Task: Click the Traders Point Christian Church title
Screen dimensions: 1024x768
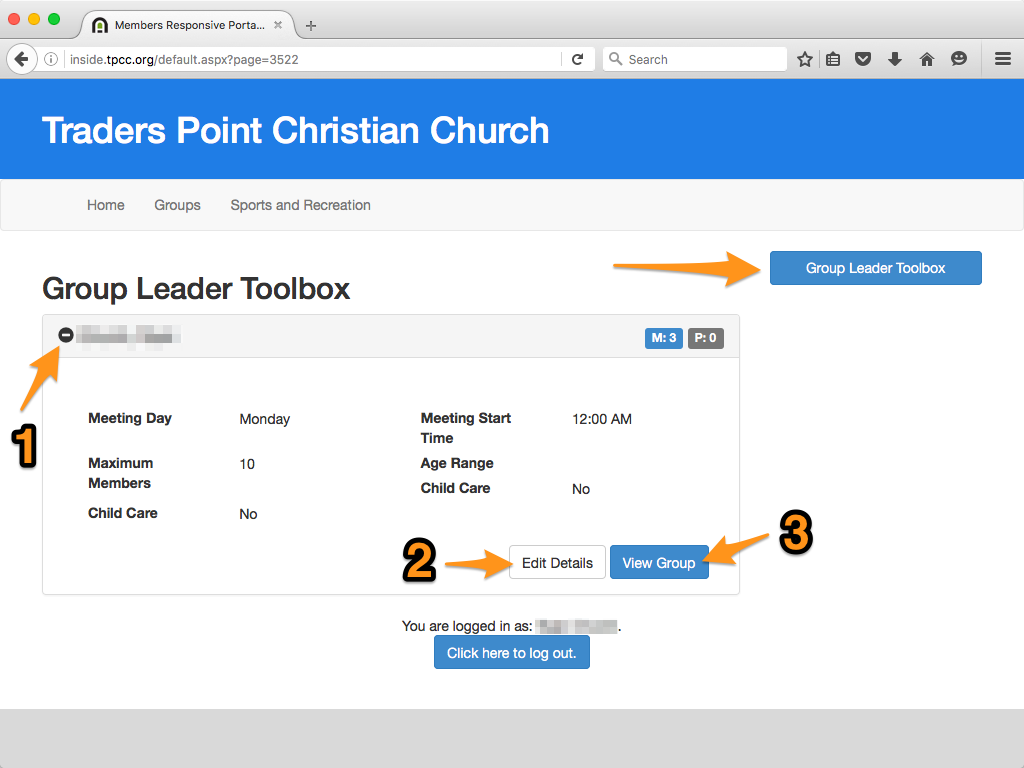Action: [295, 131]
